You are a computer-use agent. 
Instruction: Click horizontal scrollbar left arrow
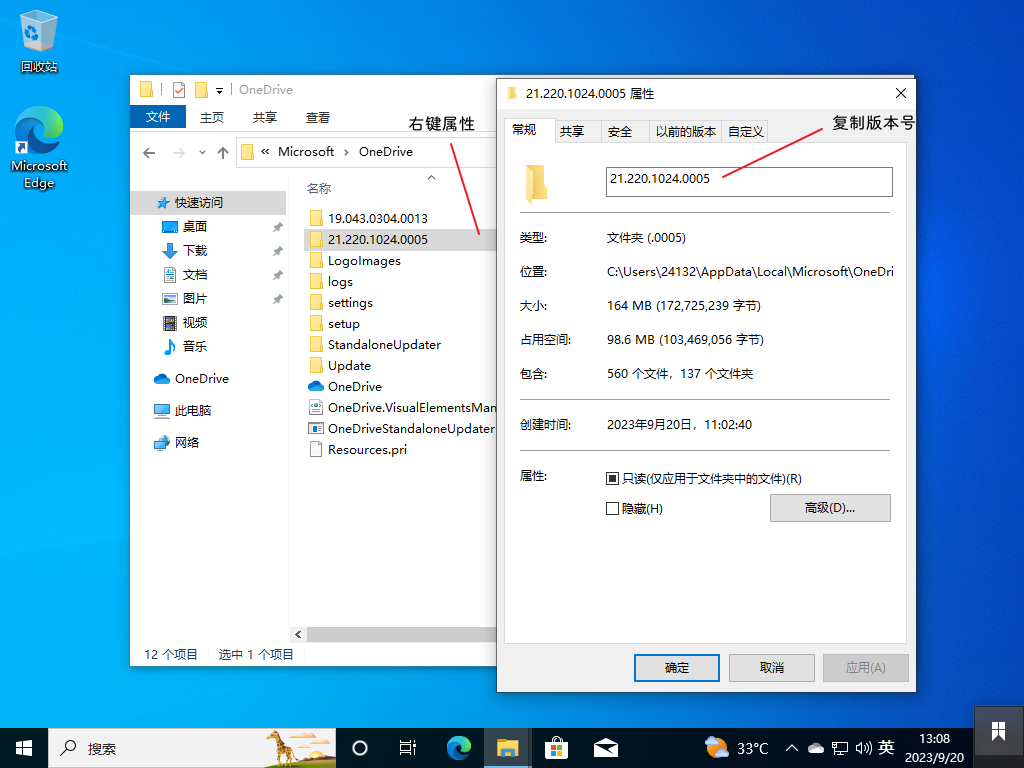[x=298, y=635]
